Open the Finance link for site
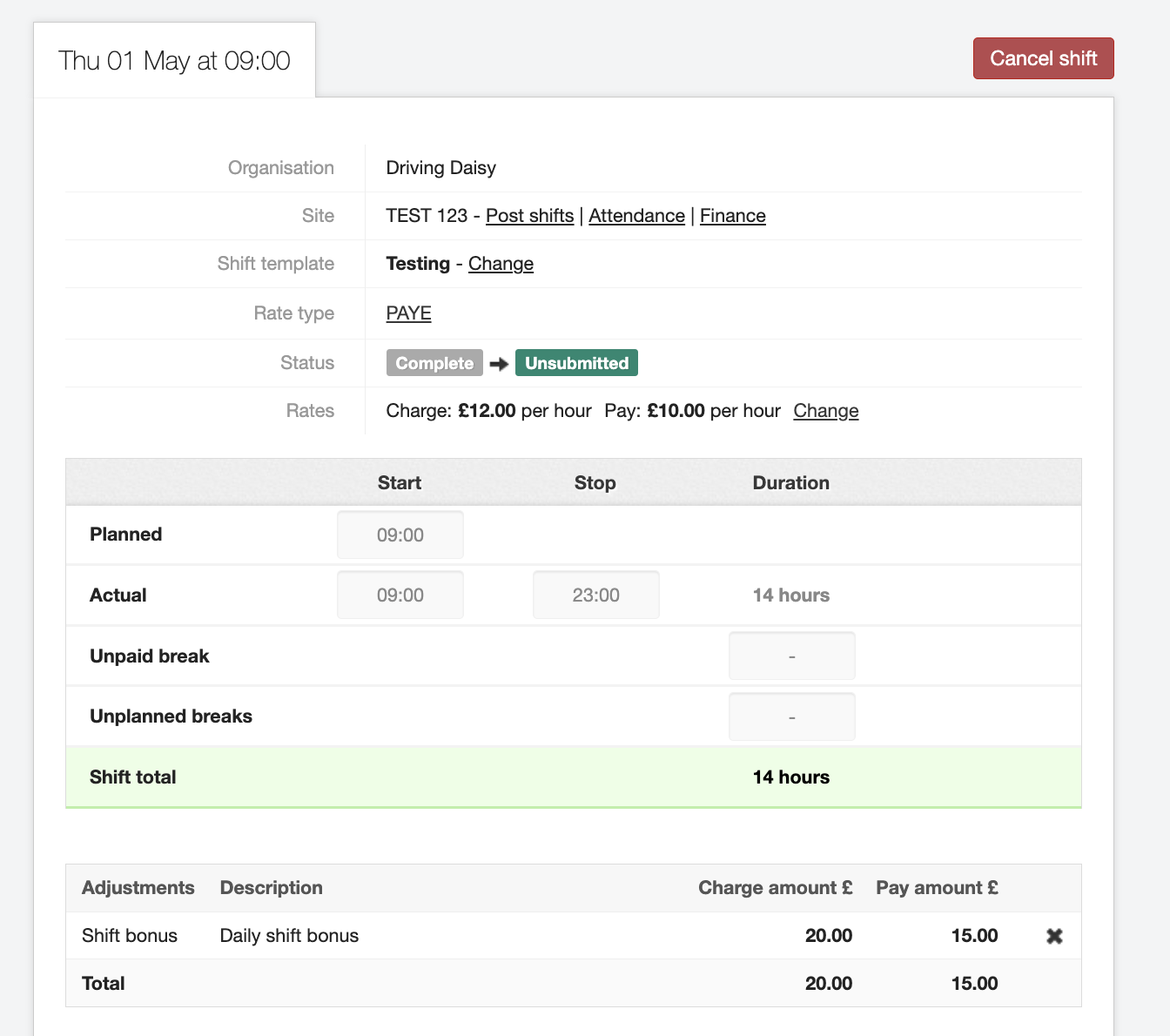Screen dimensions: 1170x1036 click(732, 216)
